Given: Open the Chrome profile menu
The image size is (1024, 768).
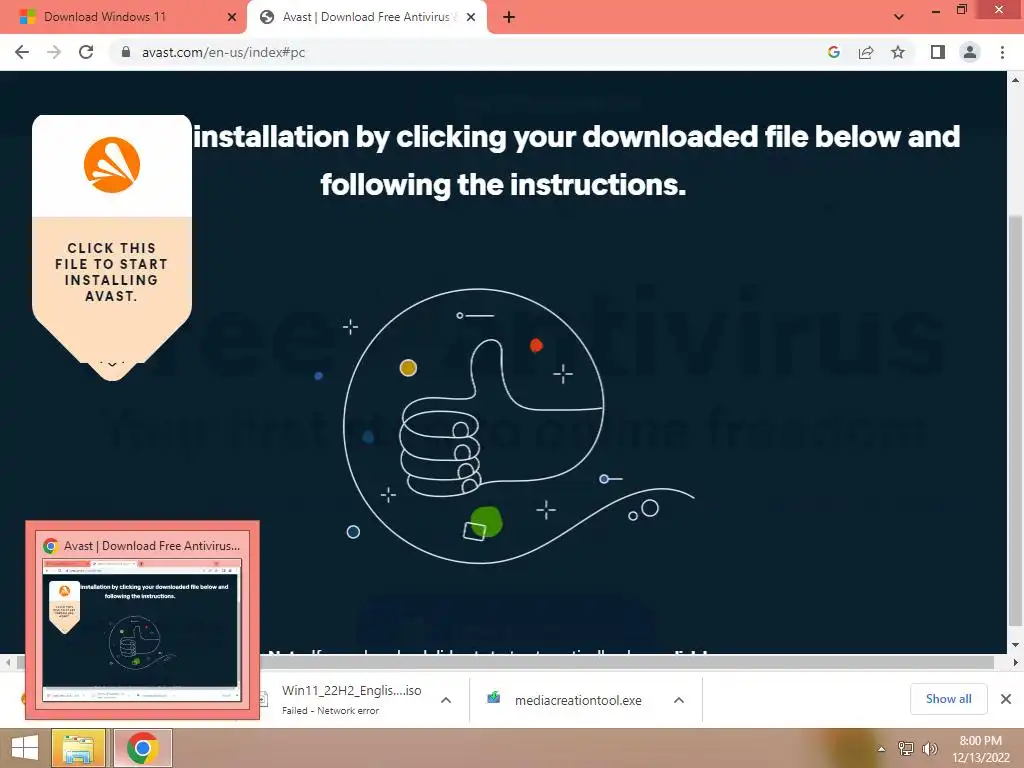Looking at the screenshot, I should (970, 52).
